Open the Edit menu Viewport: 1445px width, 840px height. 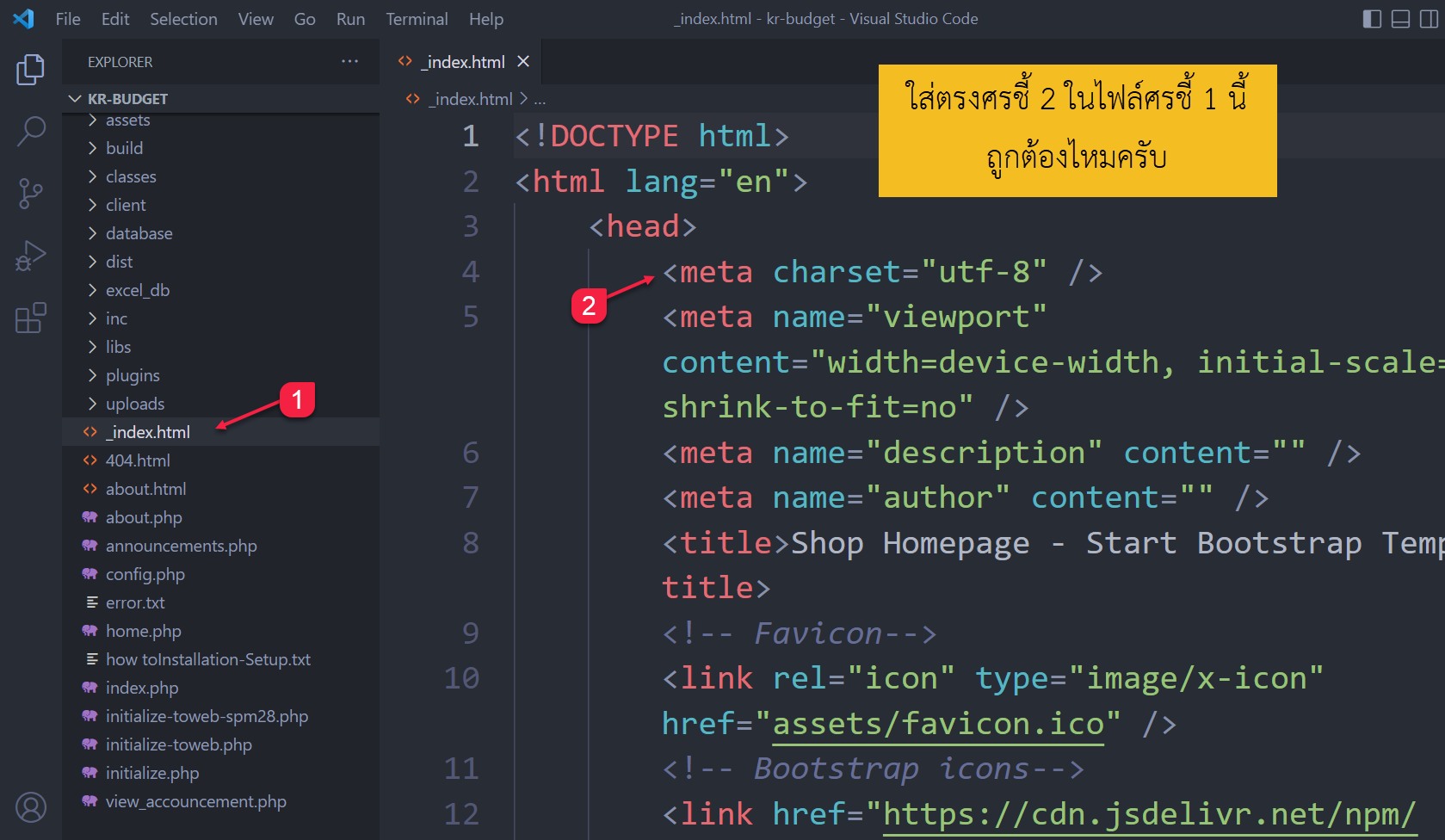115,19
